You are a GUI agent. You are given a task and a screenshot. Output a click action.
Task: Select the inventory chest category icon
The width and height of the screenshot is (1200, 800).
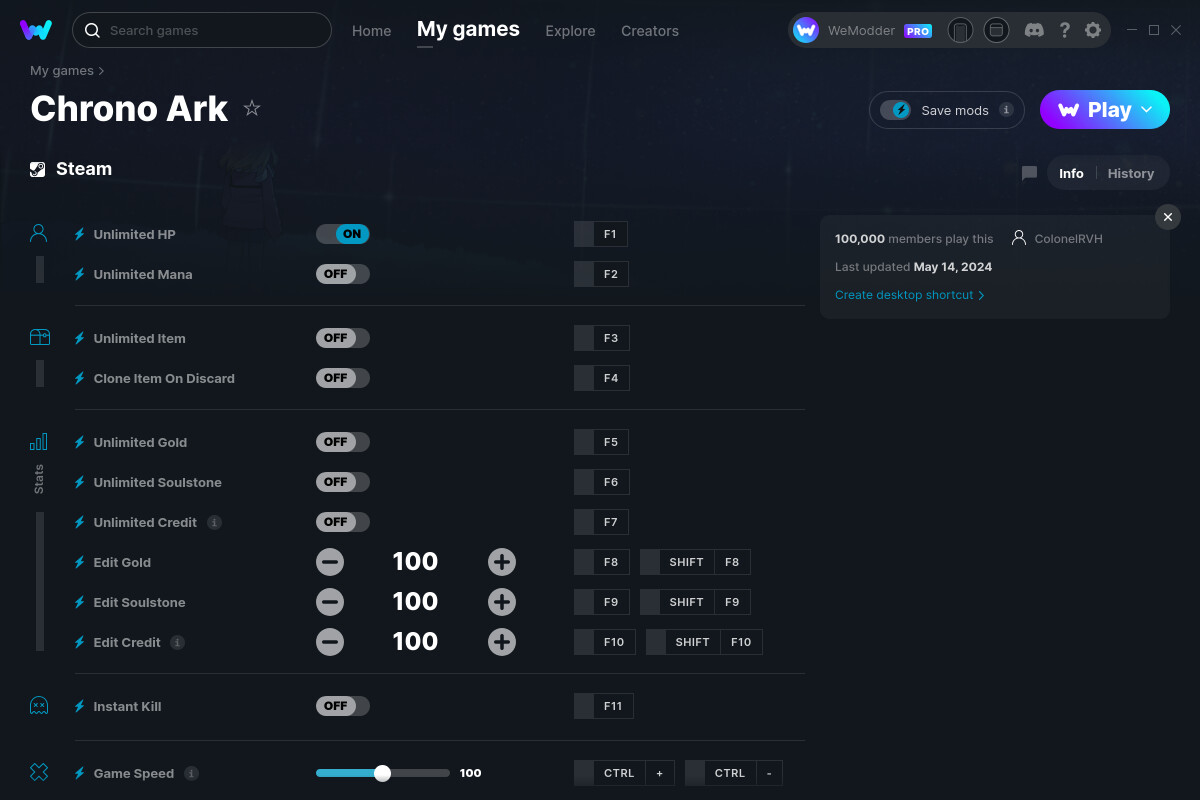click(39, 337)
